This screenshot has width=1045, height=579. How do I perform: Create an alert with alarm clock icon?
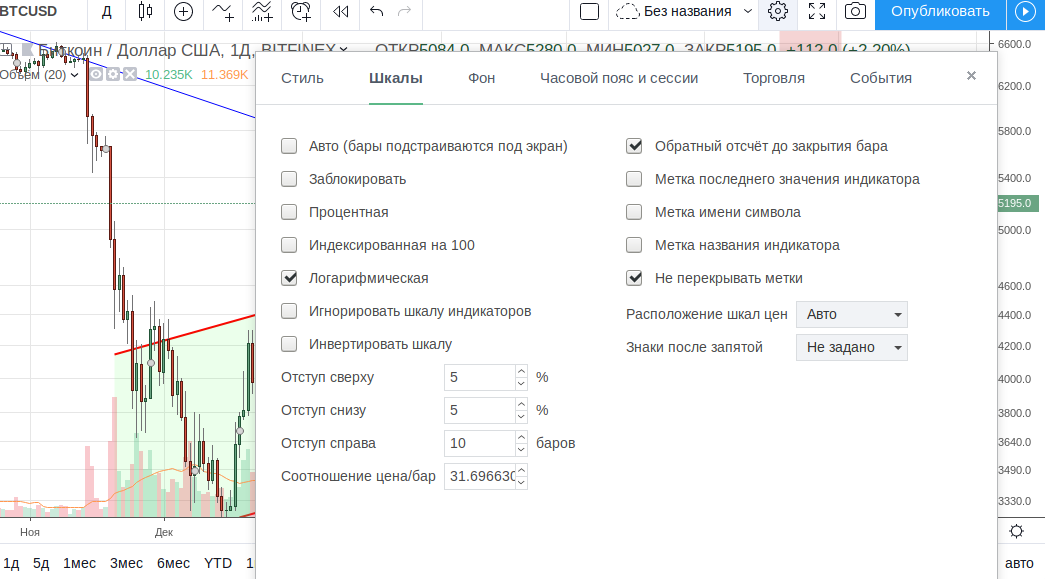300,12
